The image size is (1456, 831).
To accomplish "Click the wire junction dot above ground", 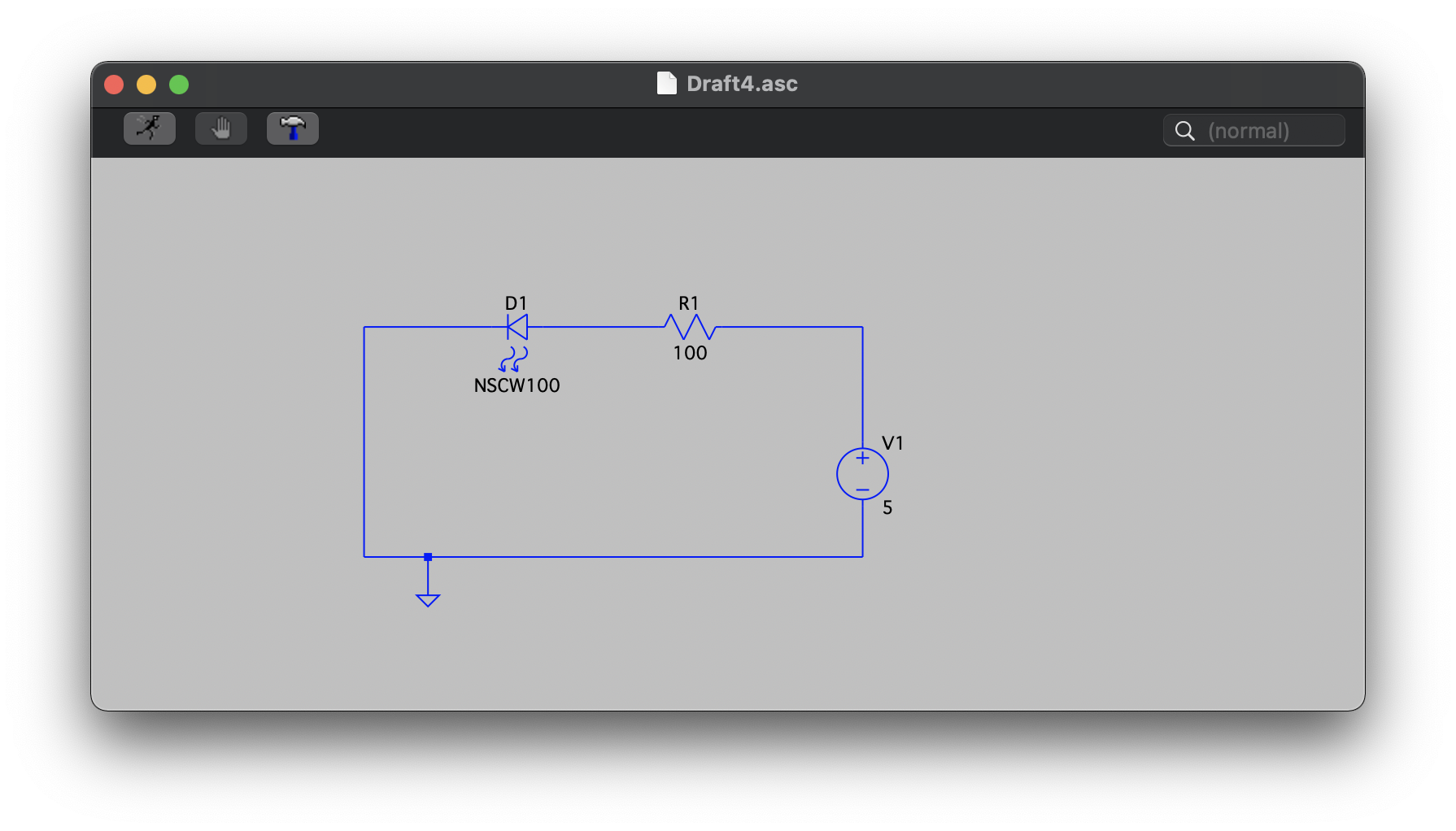I will (428, 557).
